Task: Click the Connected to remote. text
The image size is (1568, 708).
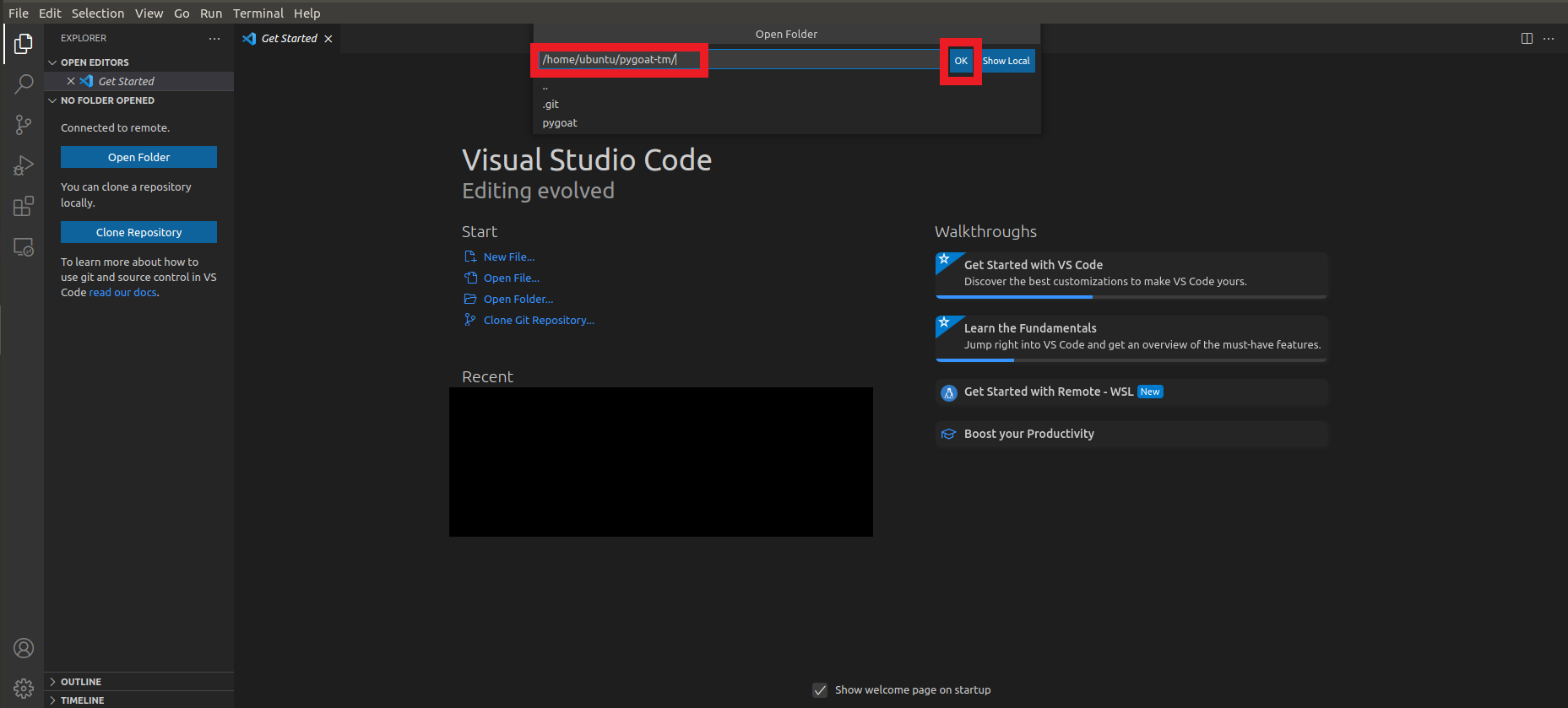Action: (115, 128)
